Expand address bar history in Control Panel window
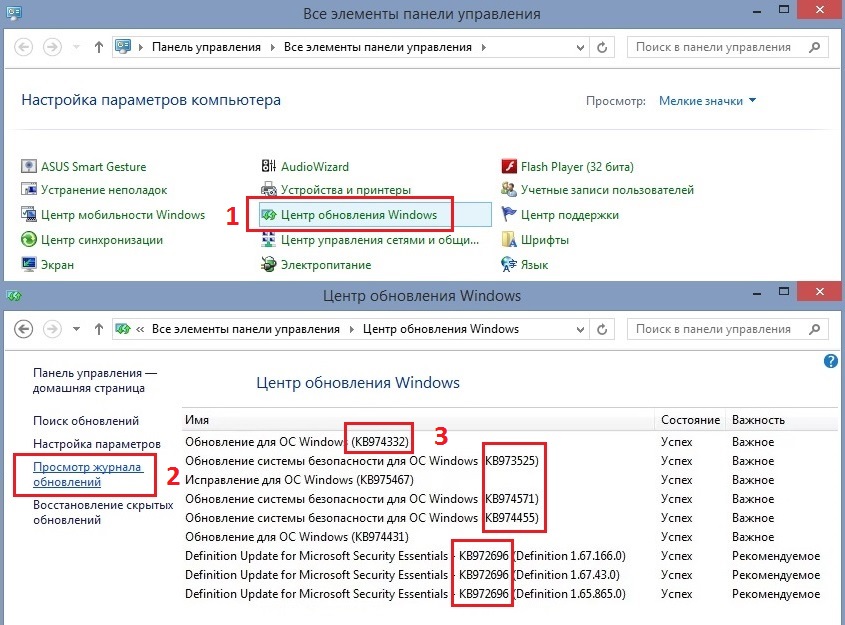 (x=580, y=47)
